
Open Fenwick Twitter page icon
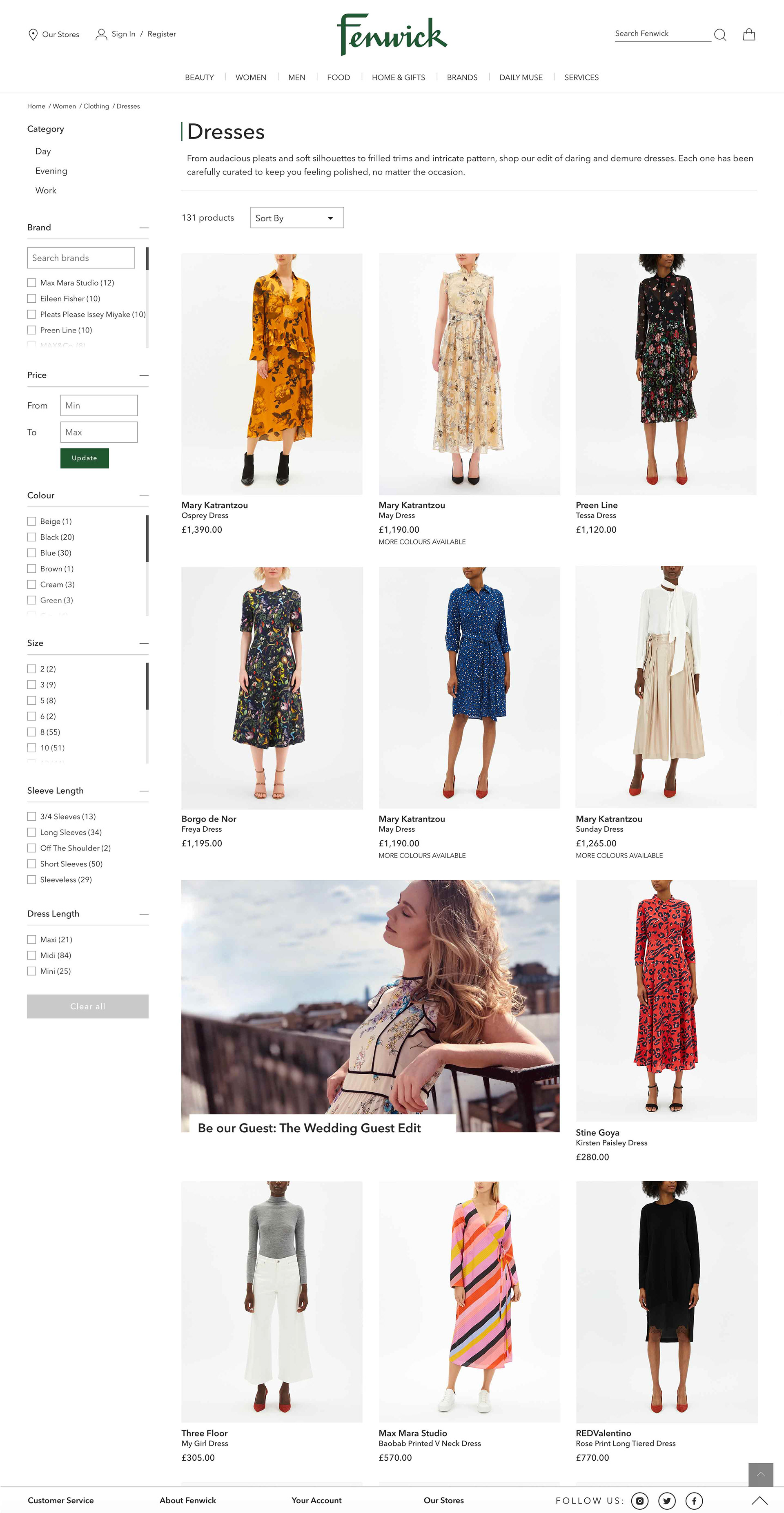[x=666, y=1501]
